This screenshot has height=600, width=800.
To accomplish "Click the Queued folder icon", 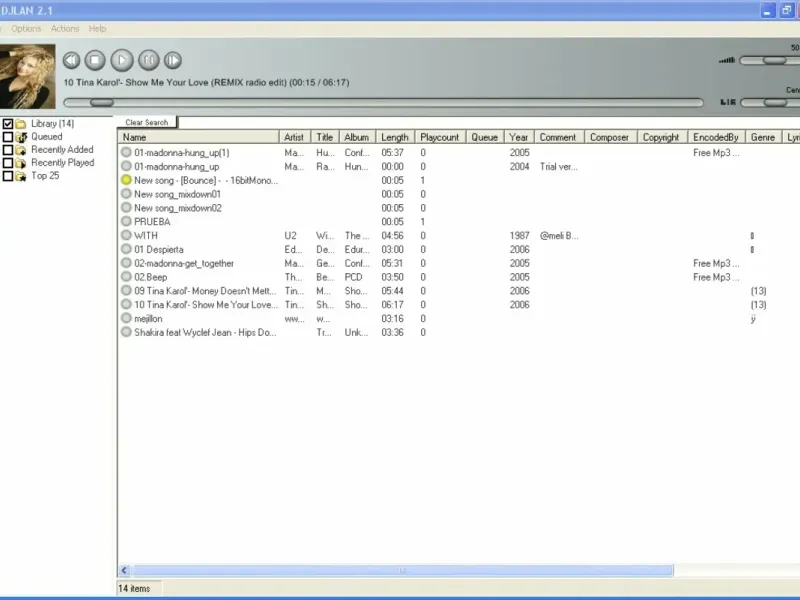I will click(x=21, y=137).
